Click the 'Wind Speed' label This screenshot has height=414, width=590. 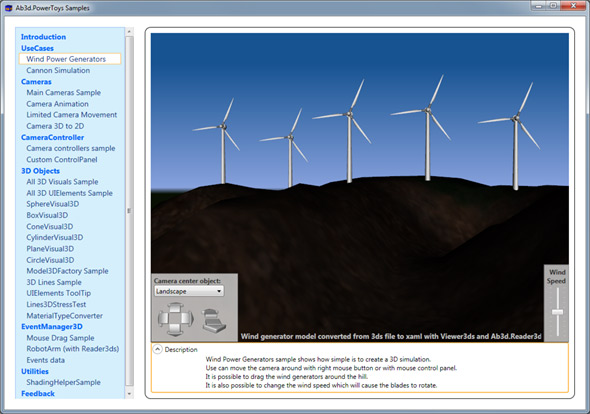557,276
